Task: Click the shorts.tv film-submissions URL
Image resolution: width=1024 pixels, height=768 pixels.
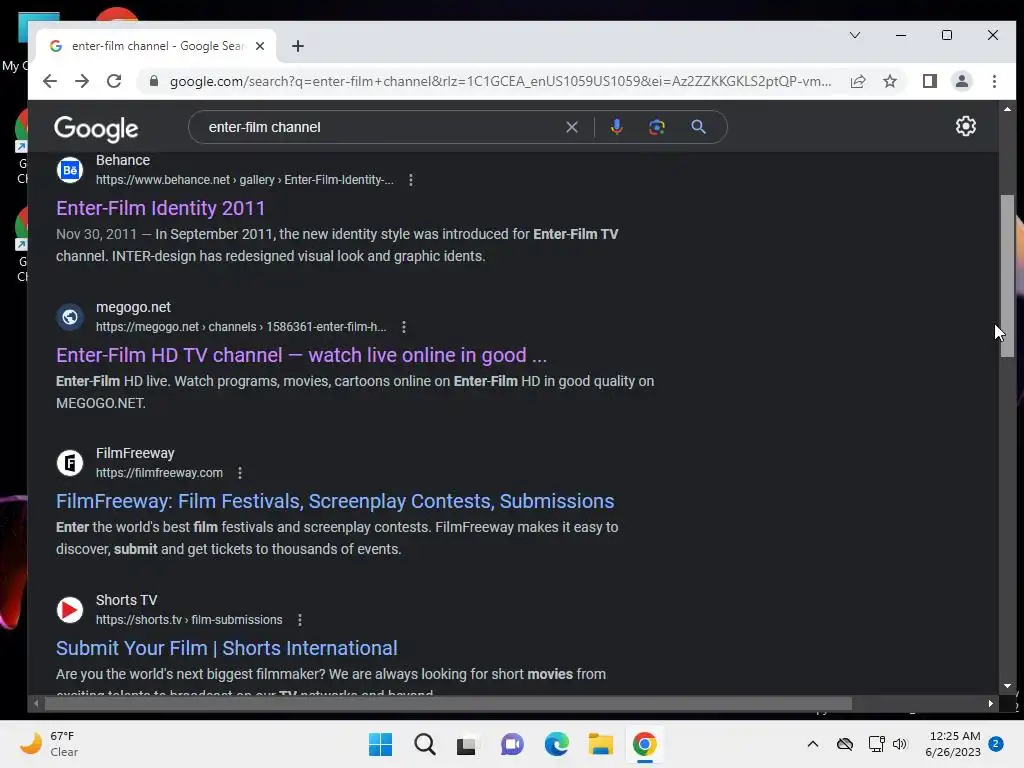Action: pos(189,620)
